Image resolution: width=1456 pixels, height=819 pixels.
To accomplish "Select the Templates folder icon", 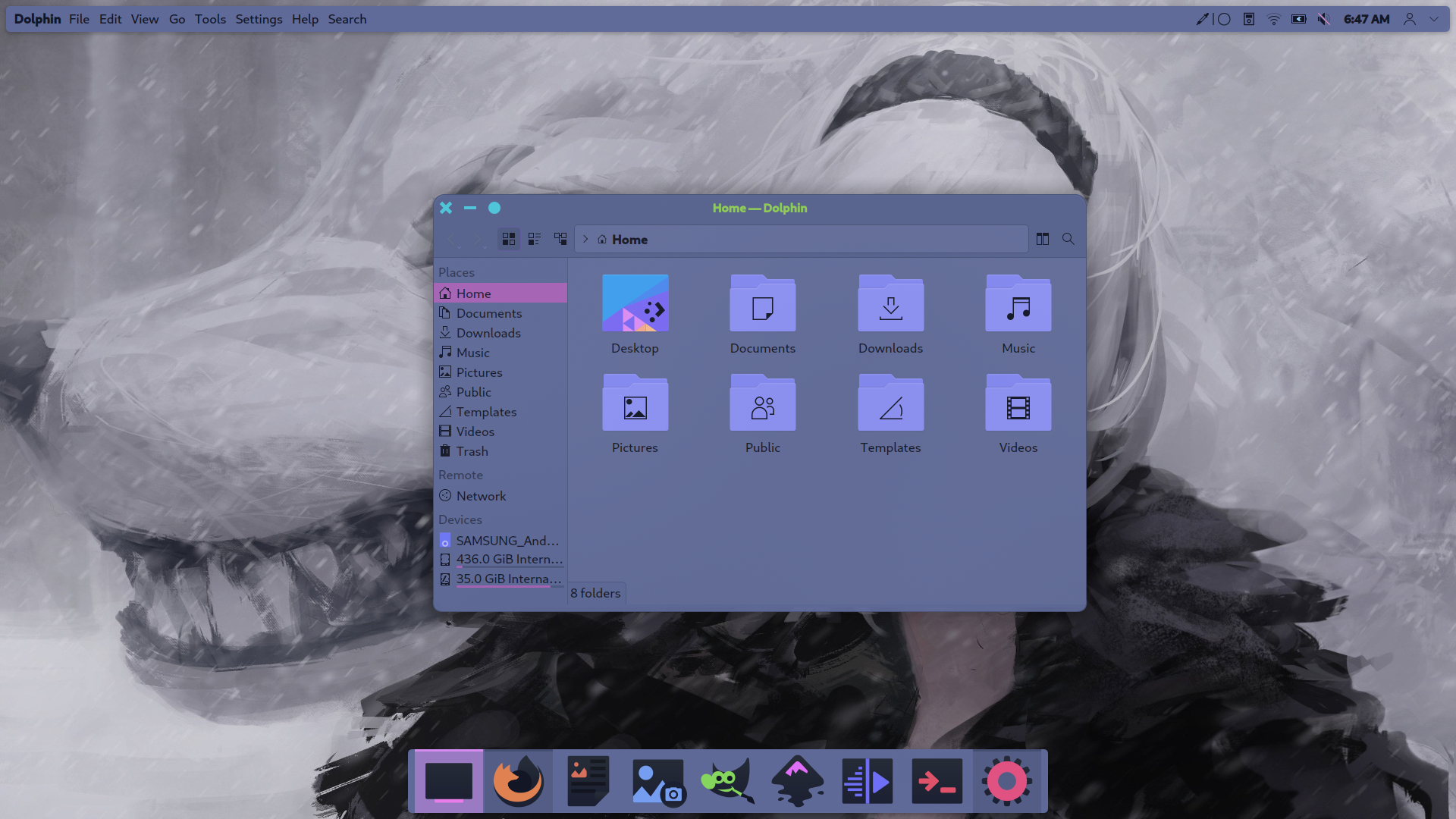I will point(891,403).
